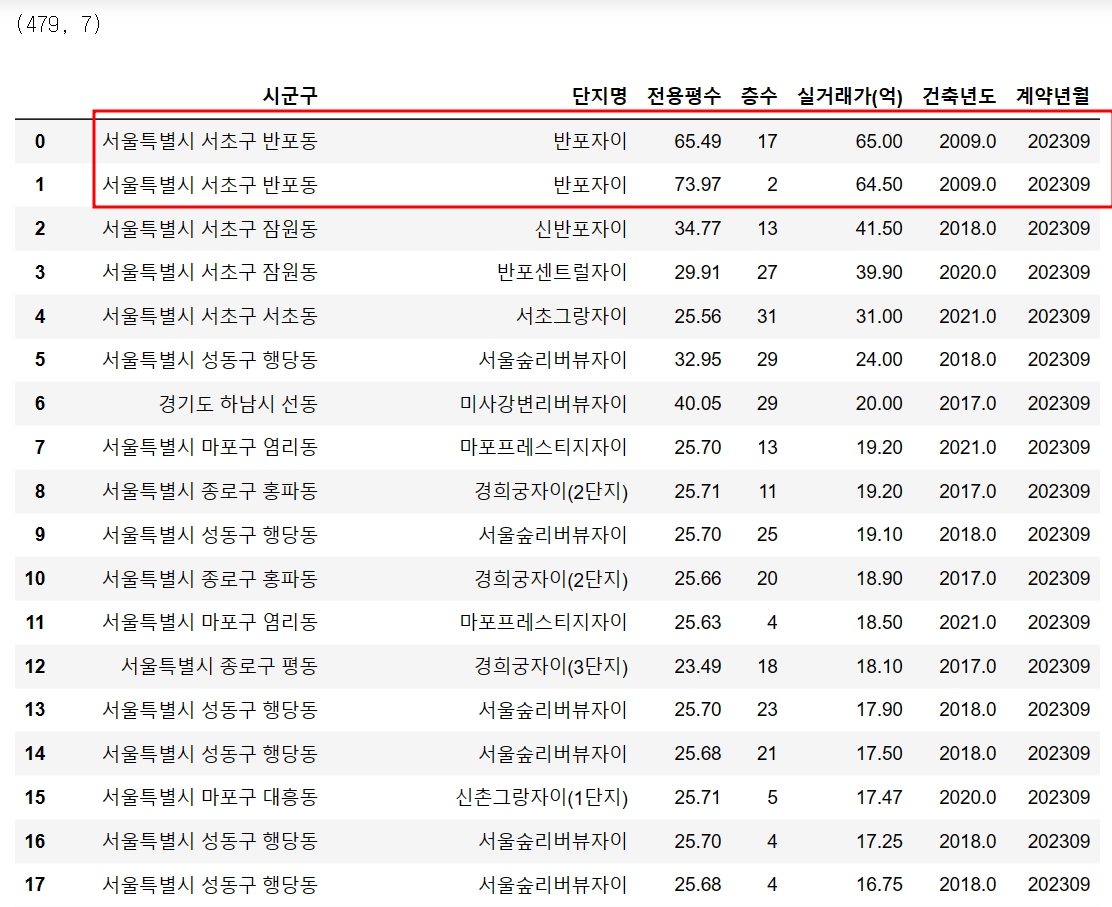Click floor value 18
The width and height of the screenshot is (1112, 907).
pos(767,666)
